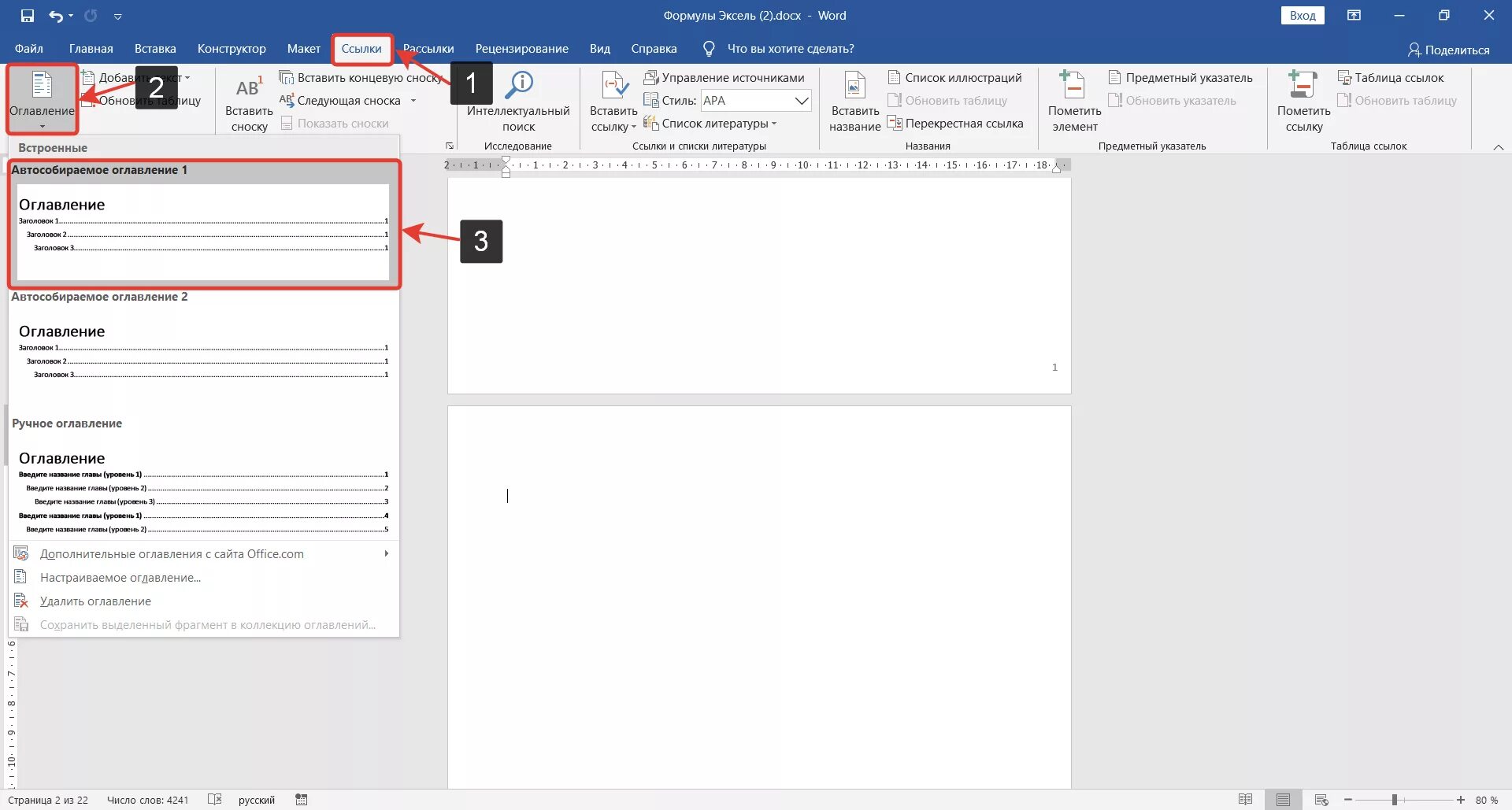Click the spelling check status icon
This screenshot has height=810, width=1512.
(x=214, y=800)
